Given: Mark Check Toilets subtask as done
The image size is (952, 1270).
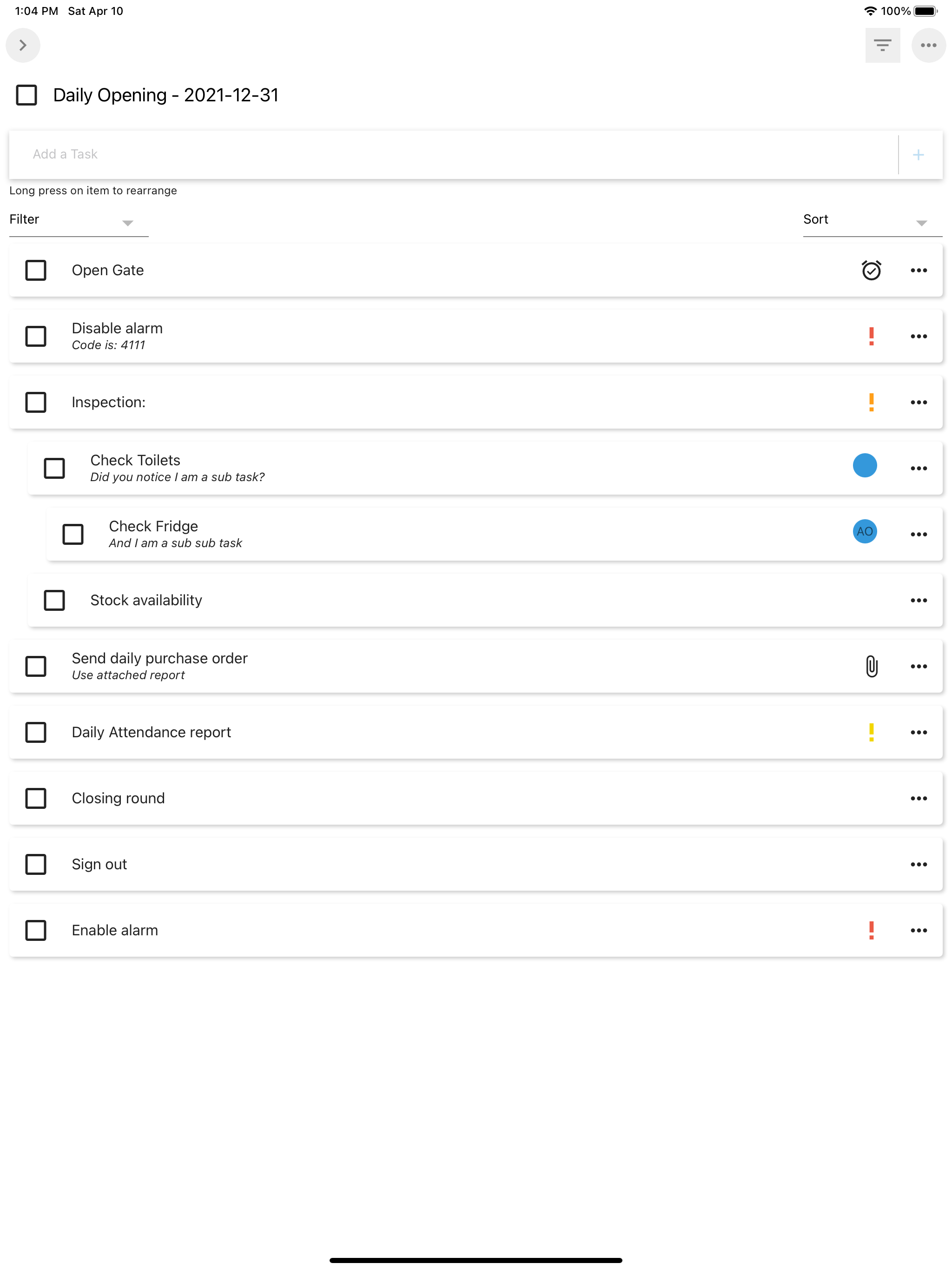Looking at the screenshot, I should pos(54,469).
